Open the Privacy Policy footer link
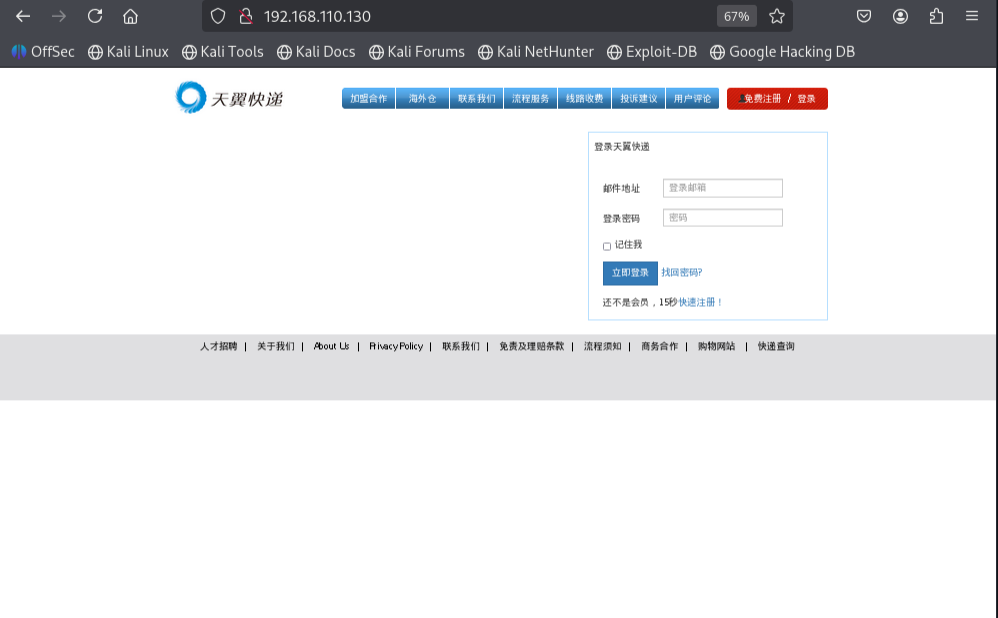This screenshot has width=998, height=618. tap(396, 346)
